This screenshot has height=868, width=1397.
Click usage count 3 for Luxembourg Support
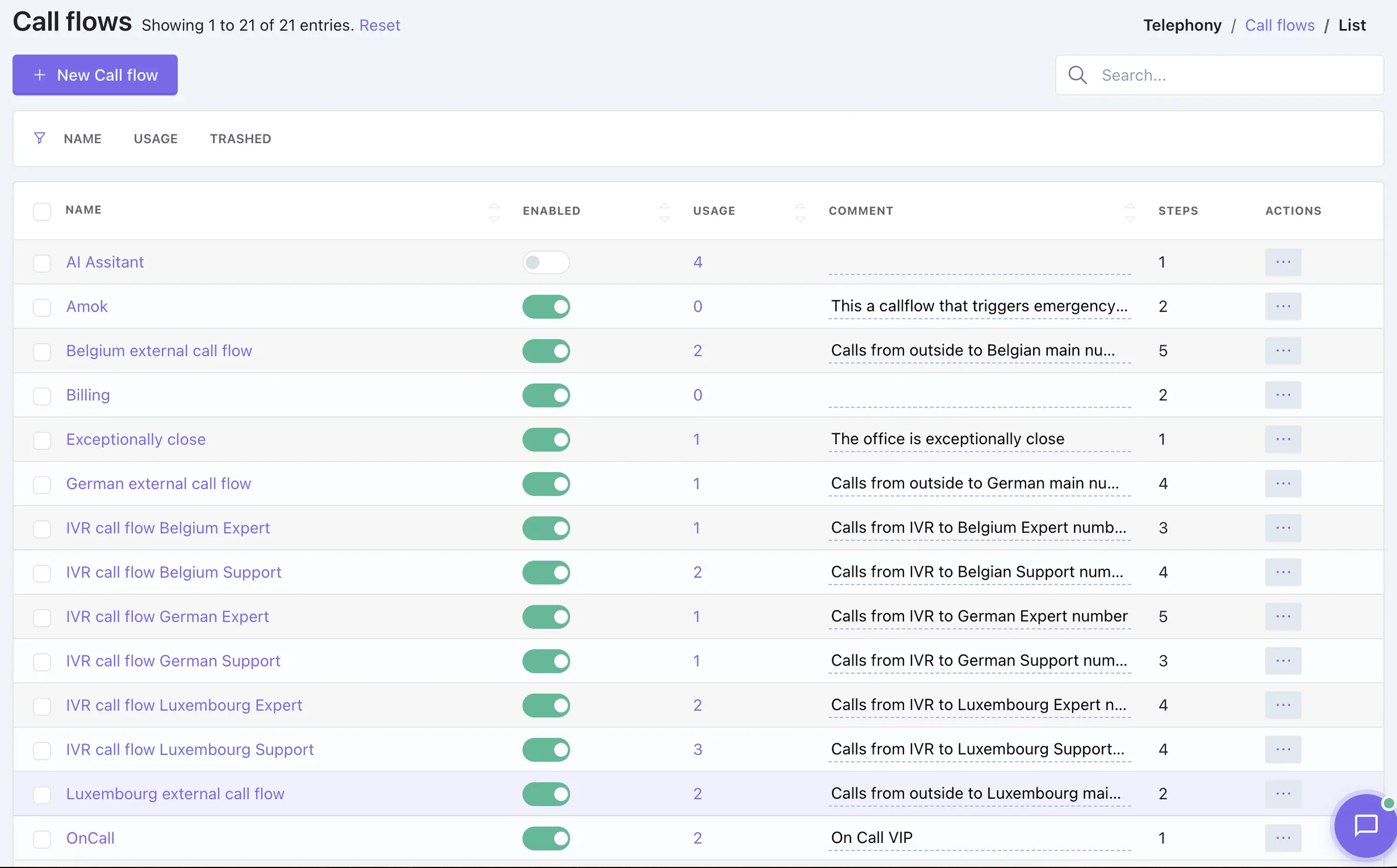[697, 749]
